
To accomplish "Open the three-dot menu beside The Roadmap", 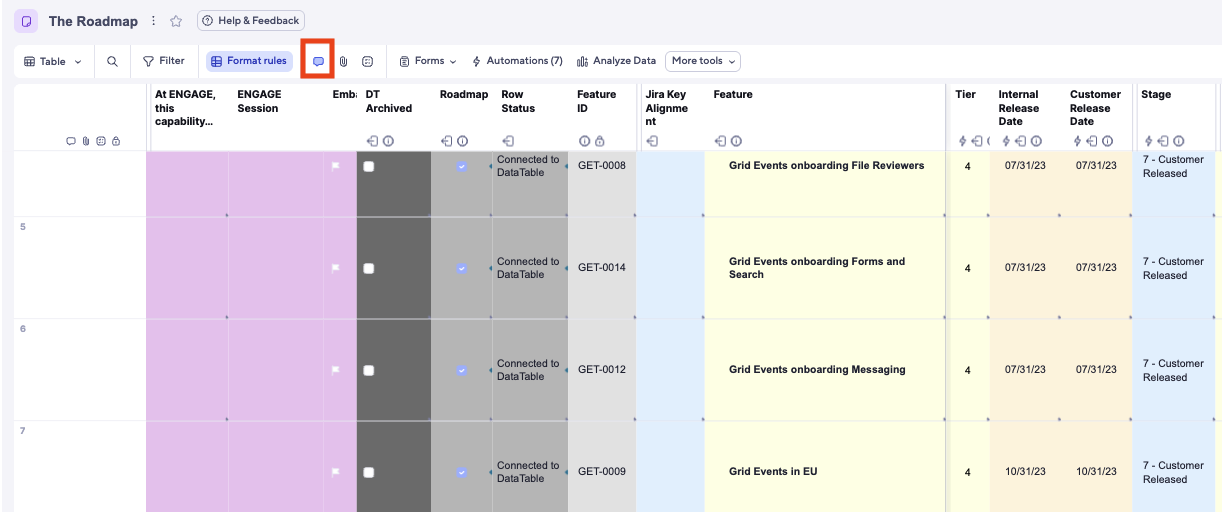I will click(153, 21).
